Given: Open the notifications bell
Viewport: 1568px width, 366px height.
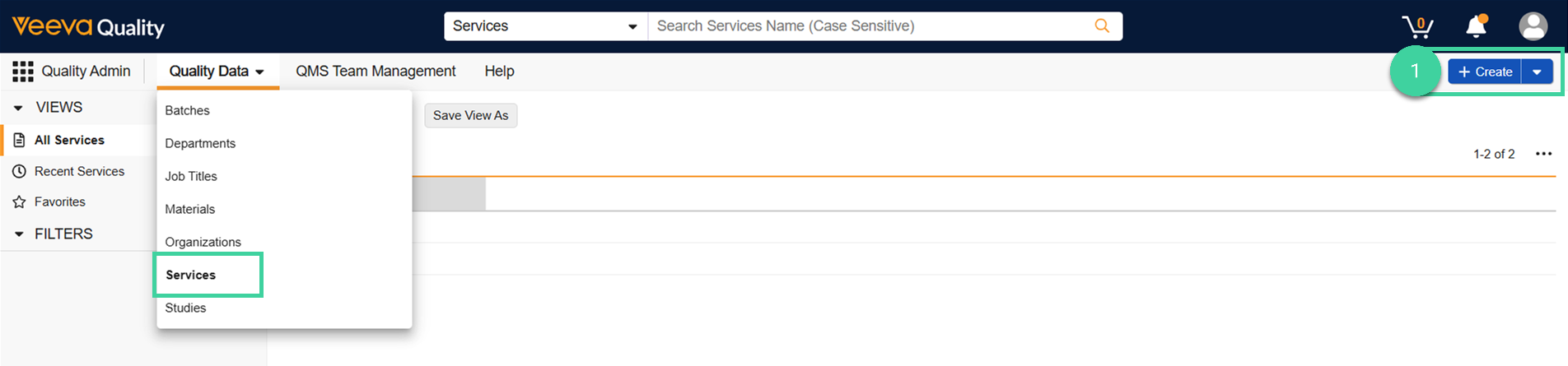Looking at the screenshot, I should 1476,26.
